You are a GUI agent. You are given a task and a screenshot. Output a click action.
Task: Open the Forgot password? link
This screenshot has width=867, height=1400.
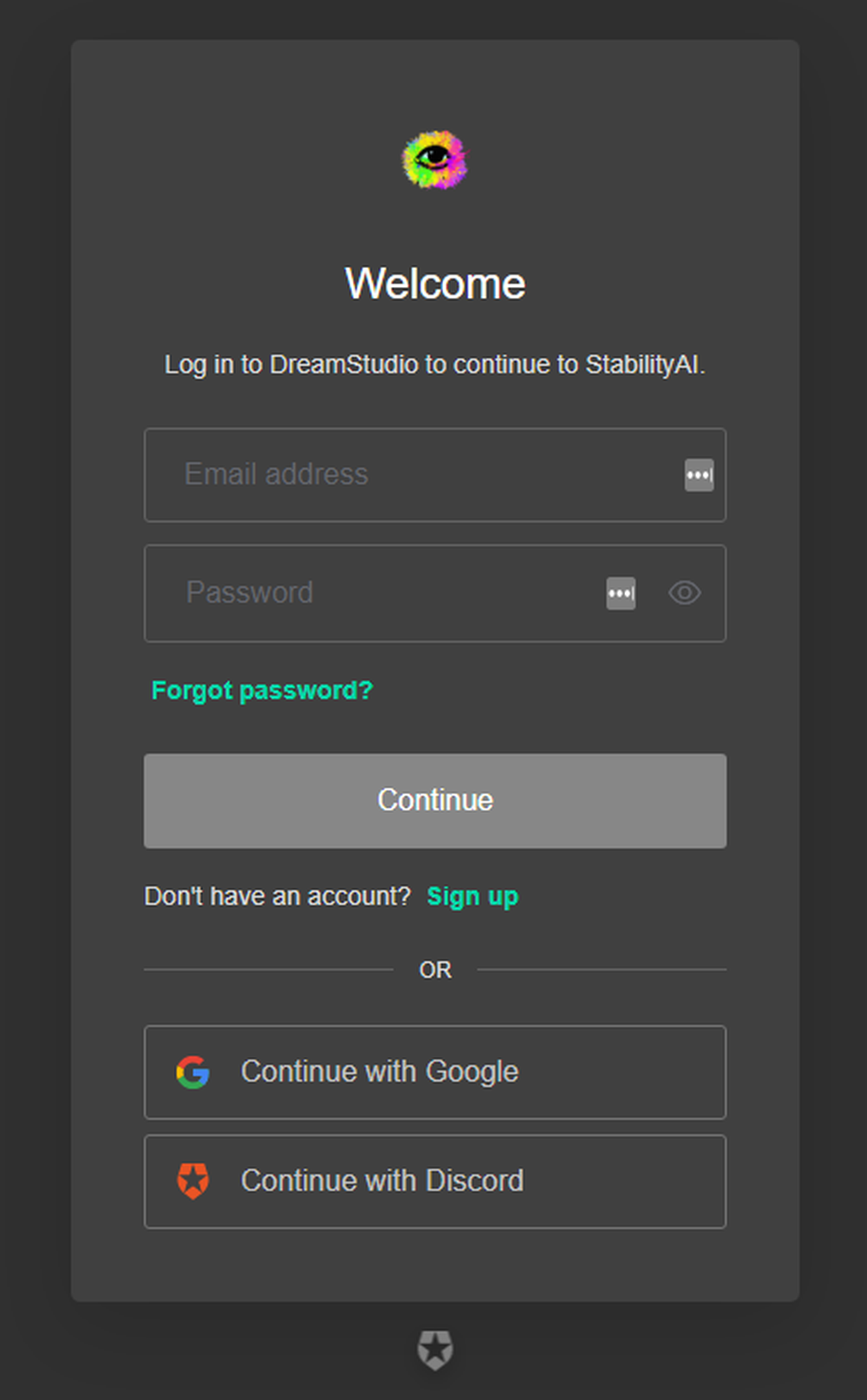pos(262,691)
